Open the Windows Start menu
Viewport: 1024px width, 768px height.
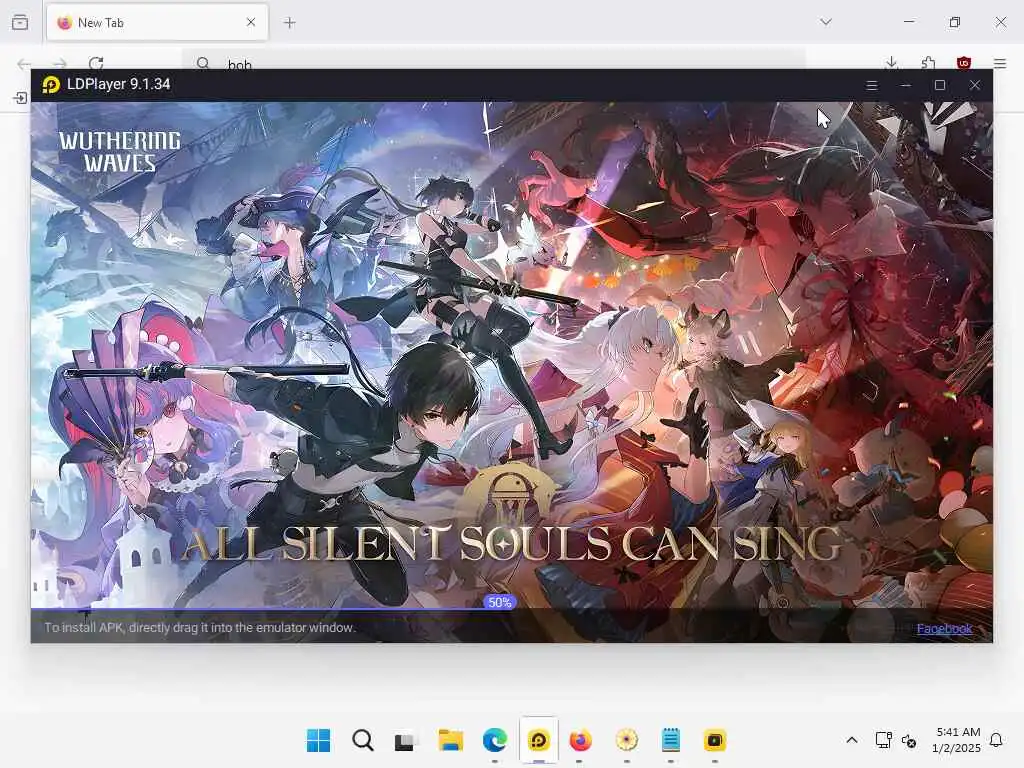[x=319, y=741]
